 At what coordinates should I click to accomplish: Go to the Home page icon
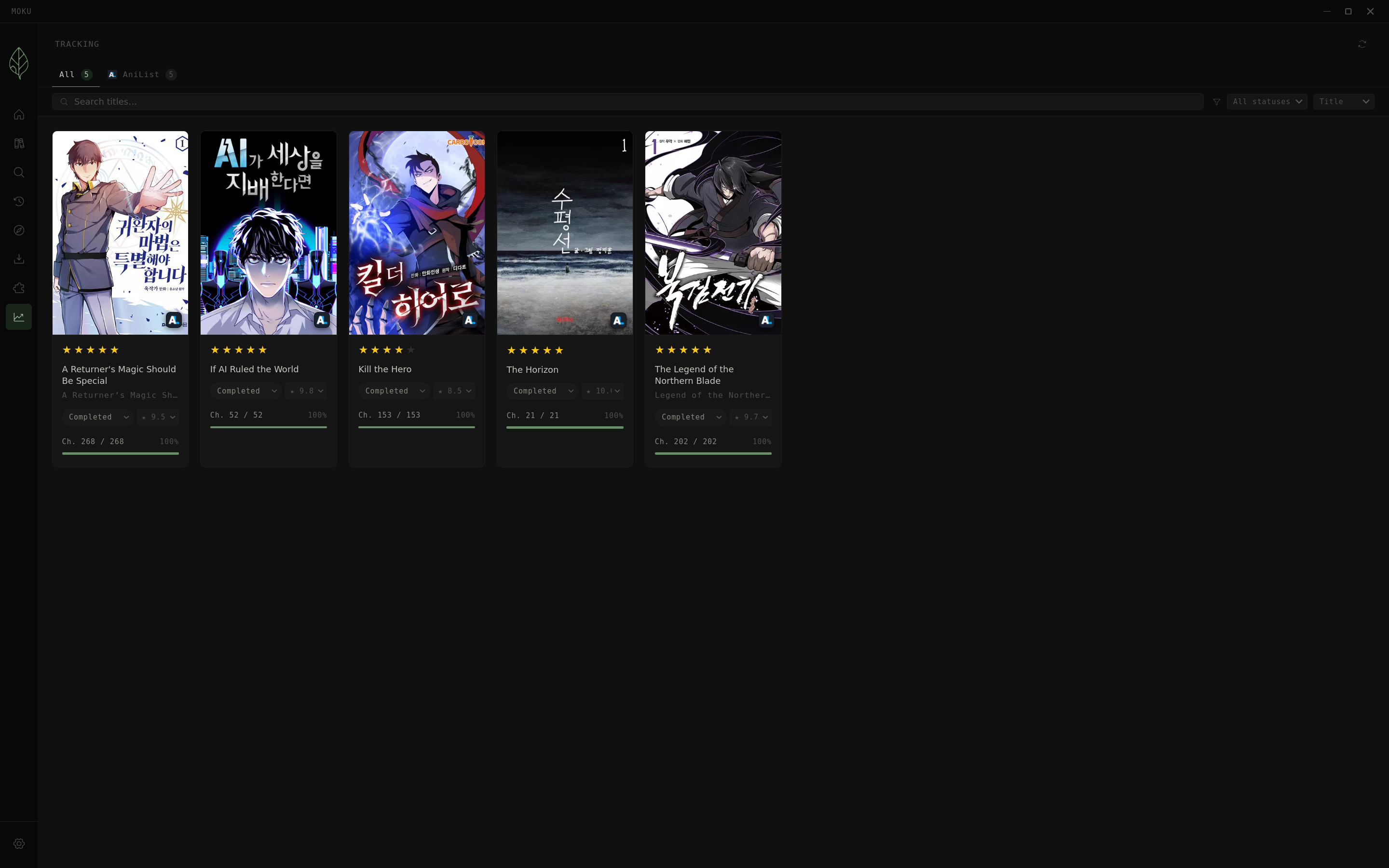(x=19, y=115)
